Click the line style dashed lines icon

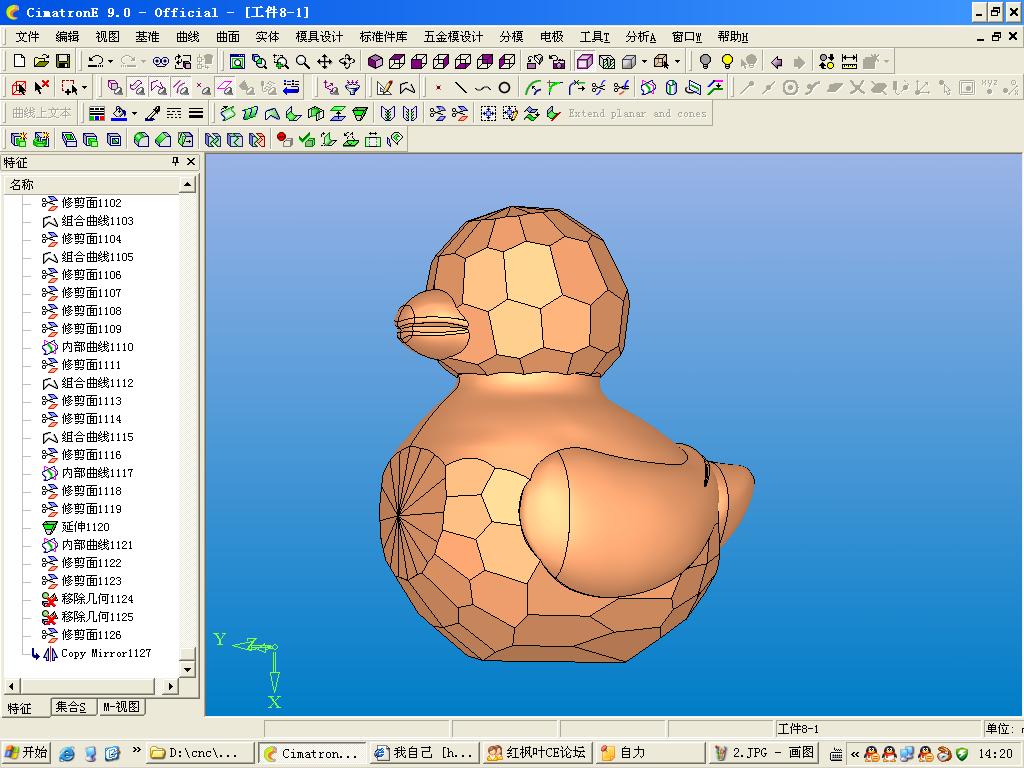(x=174, y=114)
